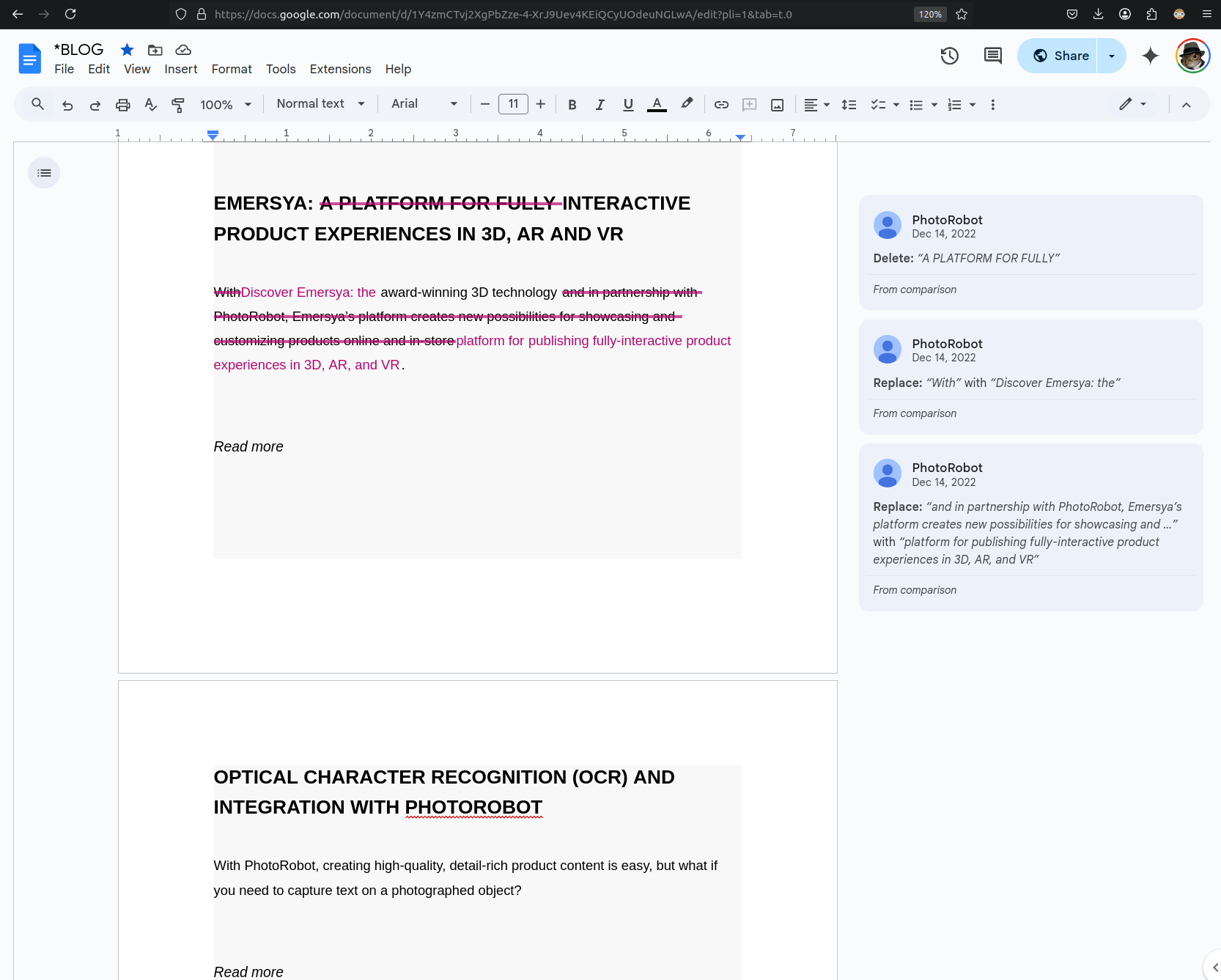This screenshot has width=1221, height=980.
Task: Expand checklist options arrow
Action: click(896, 105)
